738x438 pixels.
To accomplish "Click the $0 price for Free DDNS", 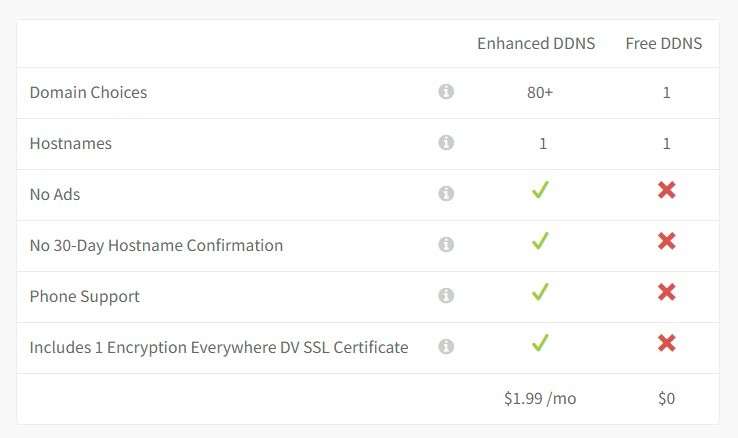I will coord(666,398).
